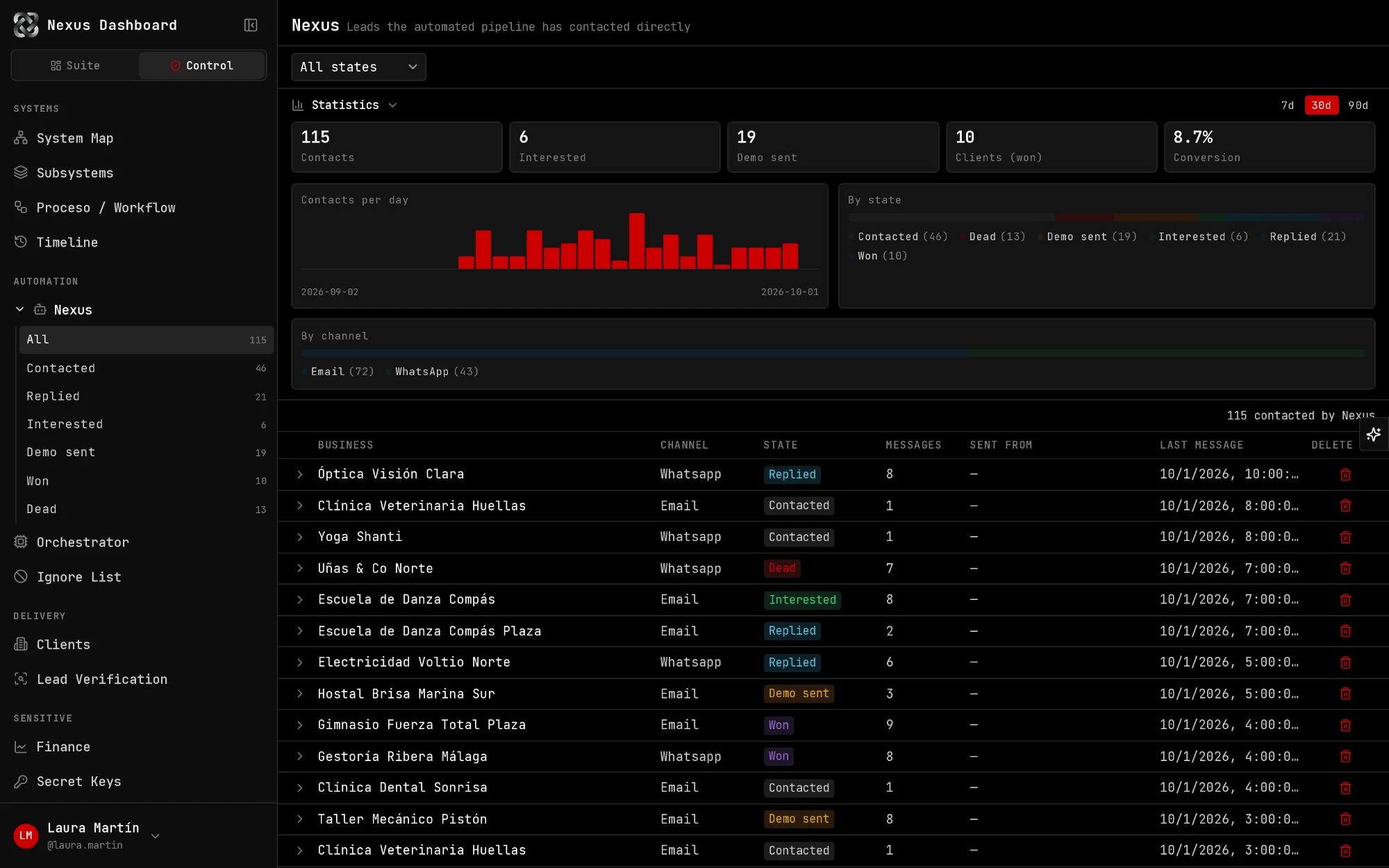Delete Uñas & Co Norte lead

click(1345, 569)
